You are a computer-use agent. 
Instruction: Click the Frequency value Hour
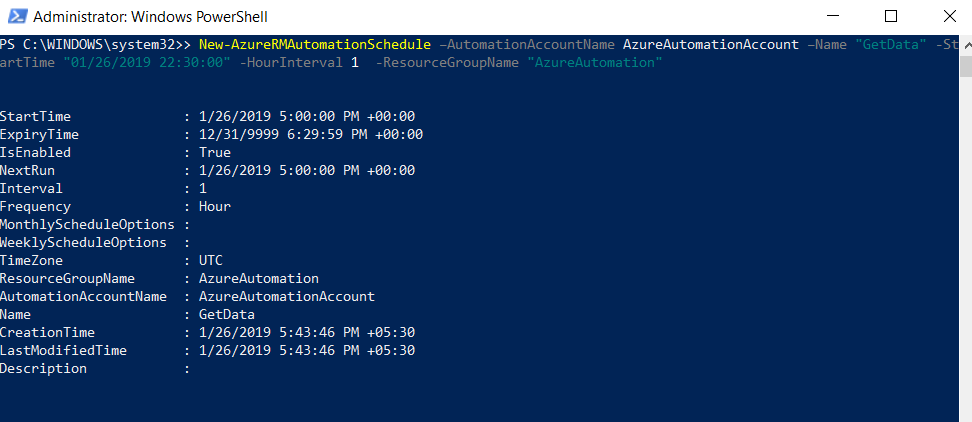click(x=214, y=206)
